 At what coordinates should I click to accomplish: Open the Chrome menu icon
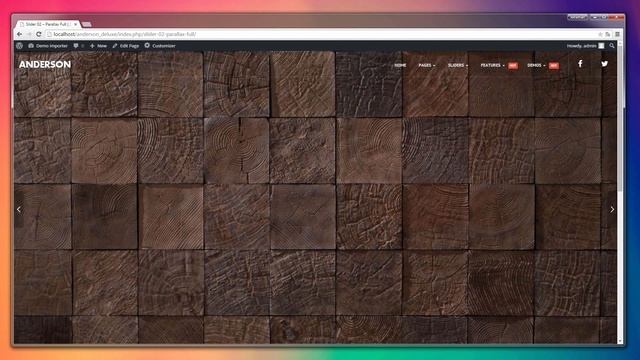[618, 34]
